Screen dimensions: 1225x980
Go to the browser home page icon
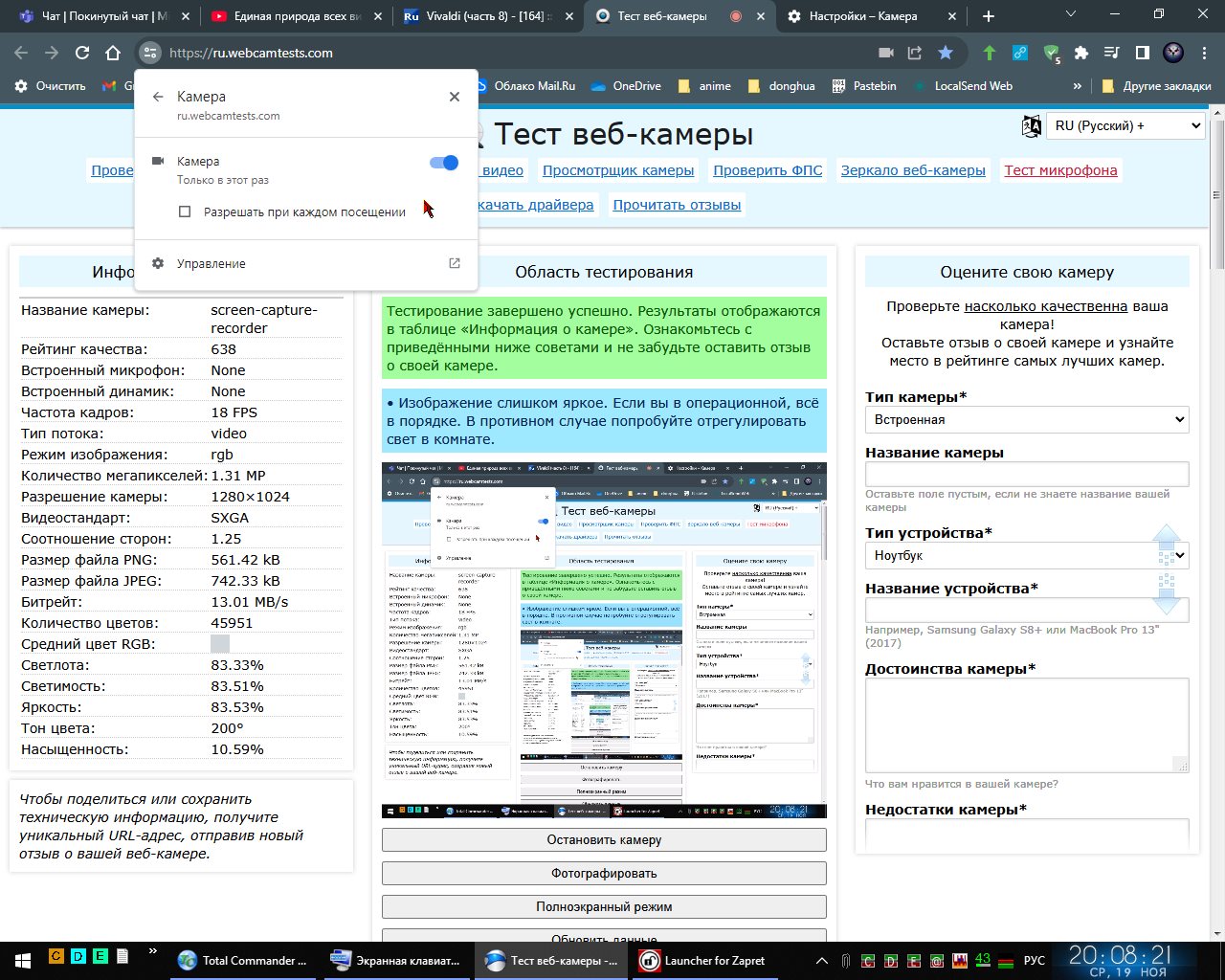[x=113, y=53]
